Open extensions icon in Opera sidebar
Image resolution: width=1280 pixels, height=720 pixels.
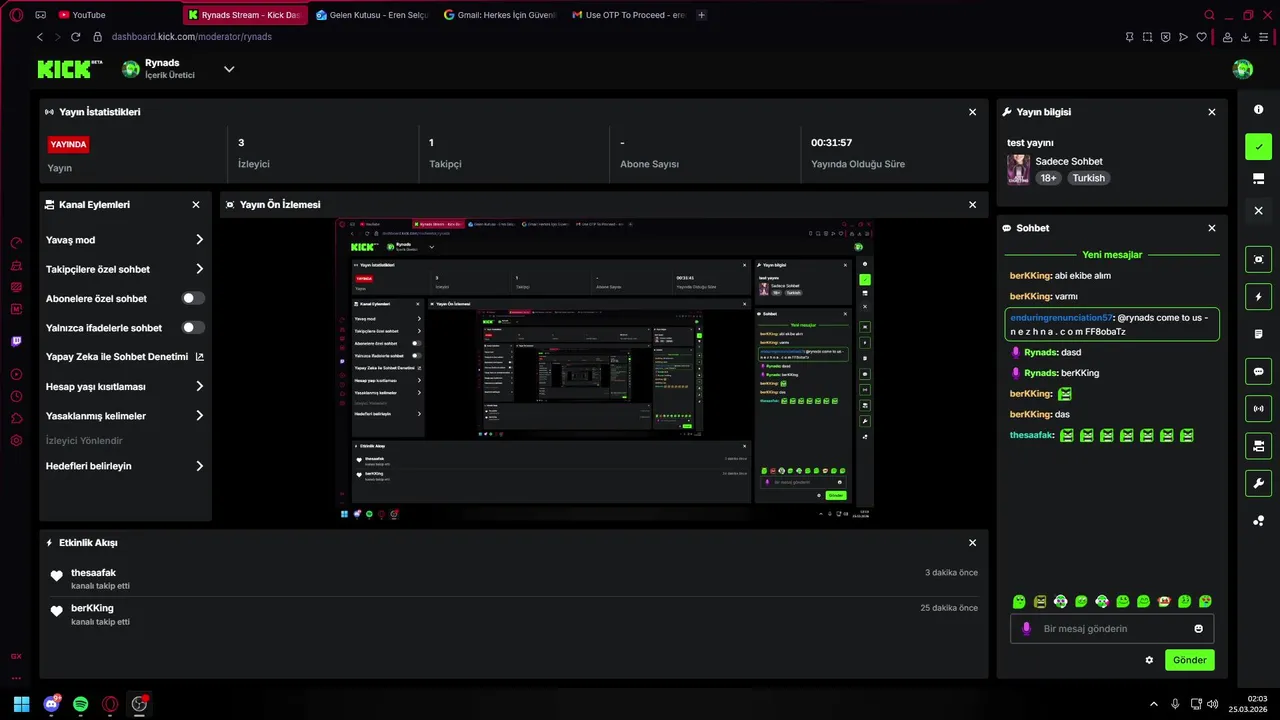coord(16,418)
